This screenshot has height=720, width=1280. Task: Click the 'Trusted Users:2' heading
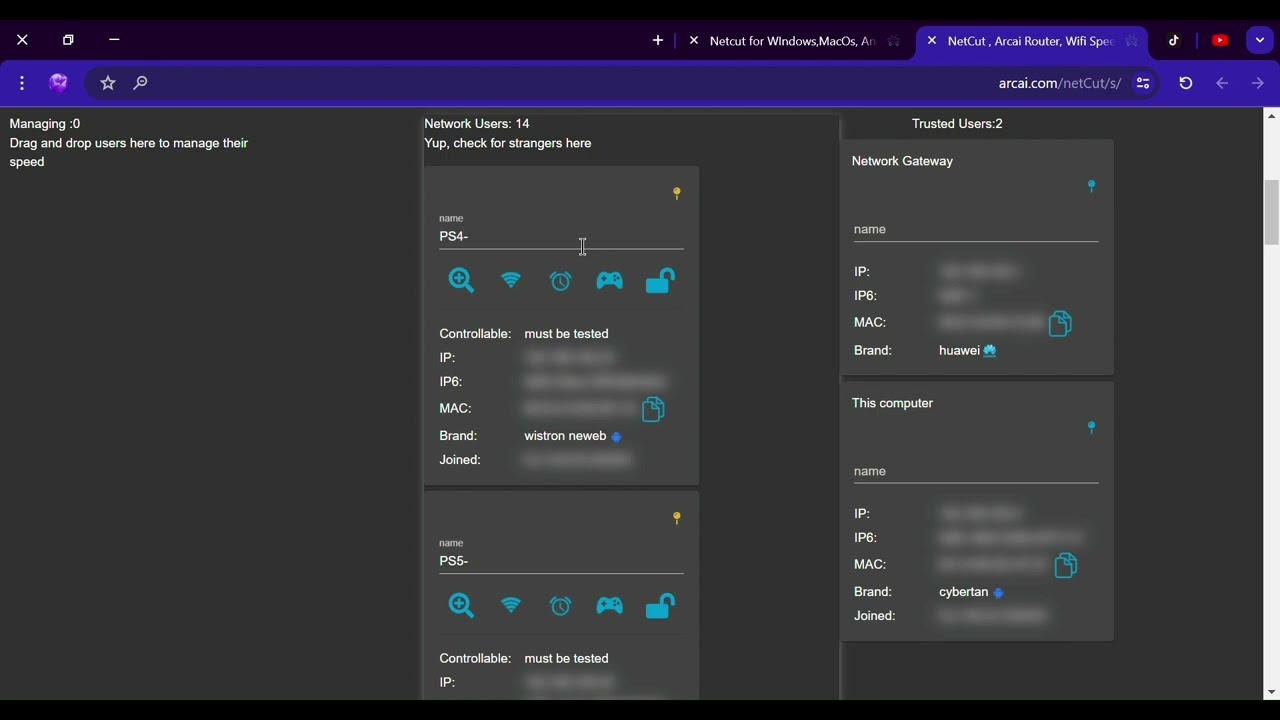pyautogui.click(x=957, y=124)
